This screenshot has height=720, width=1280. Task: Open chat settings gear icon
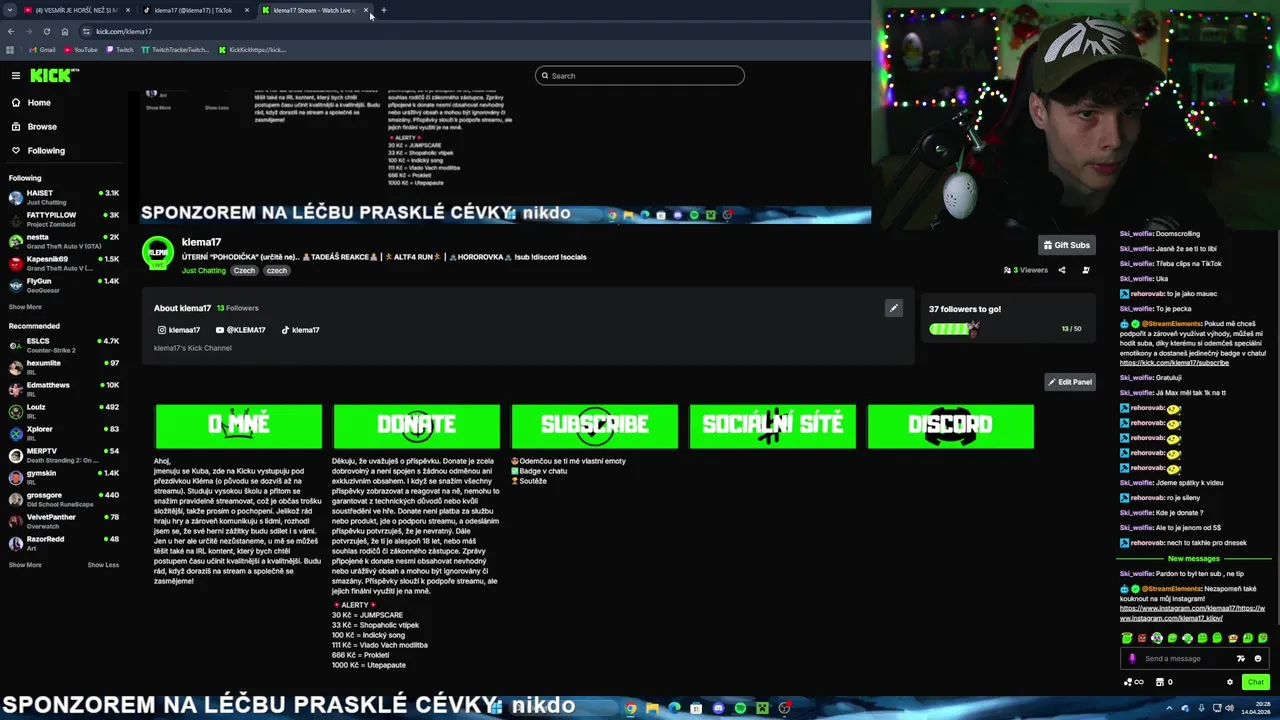(1230, 682)
